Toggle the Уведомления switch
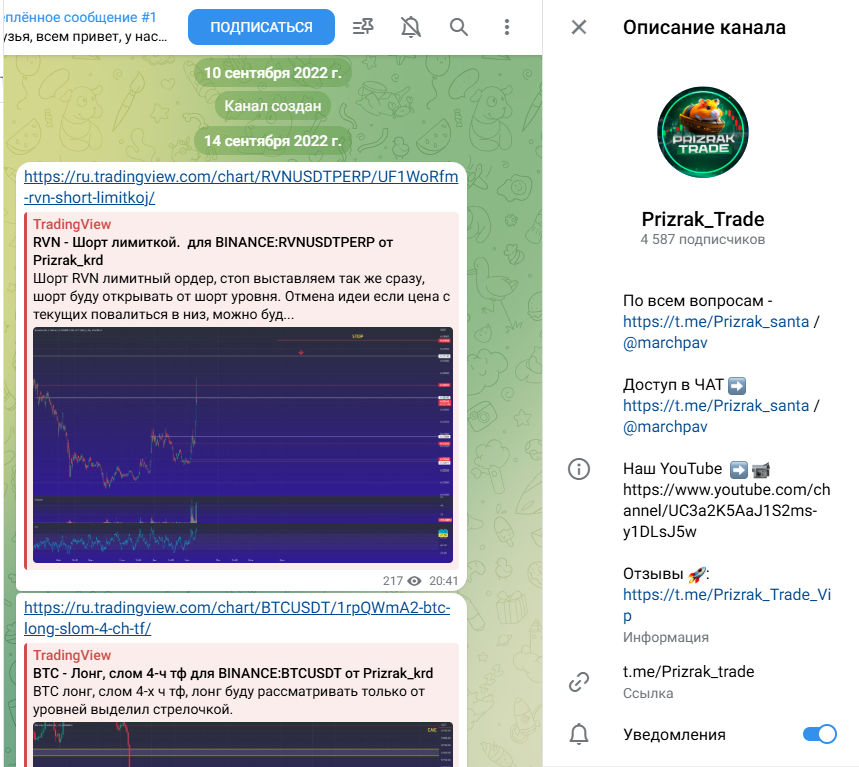 click(820, 734)
